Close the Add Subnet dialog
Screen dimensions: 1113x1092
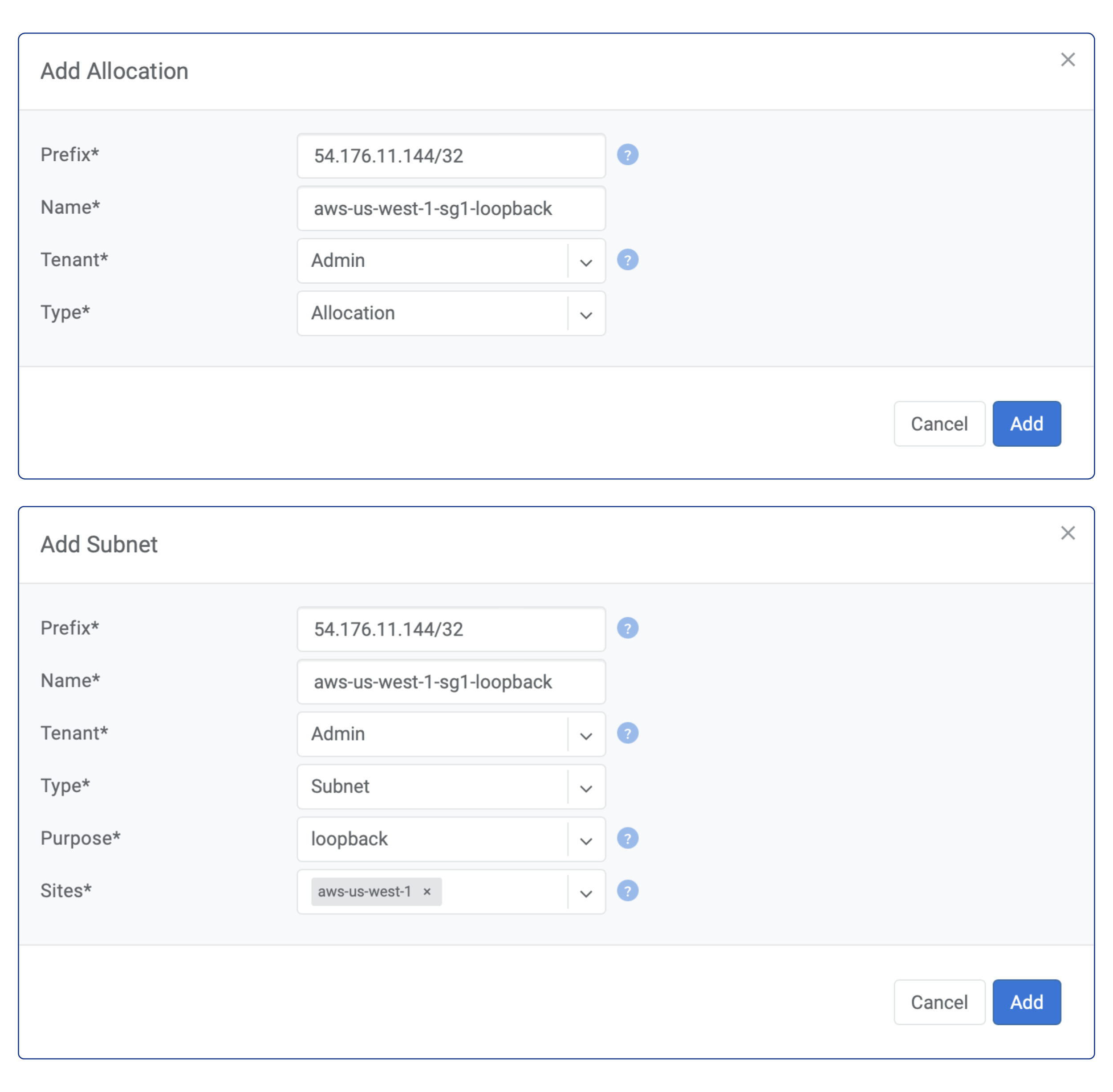pos(1068,533)
